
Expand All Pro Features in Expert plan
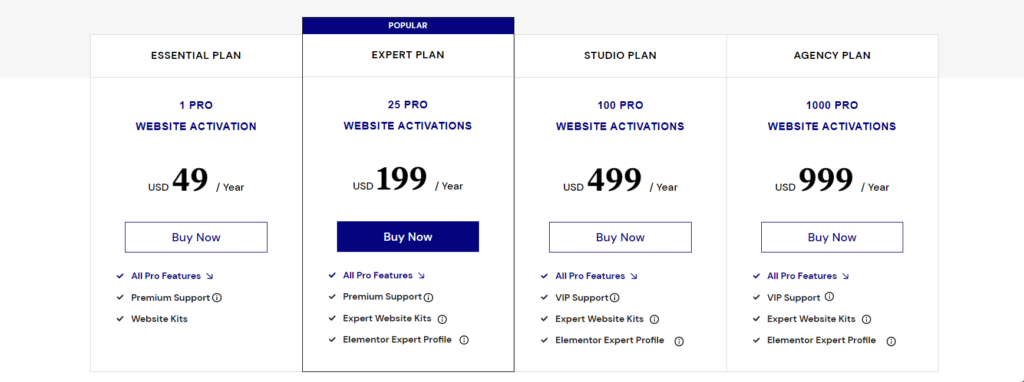(384, 276)
